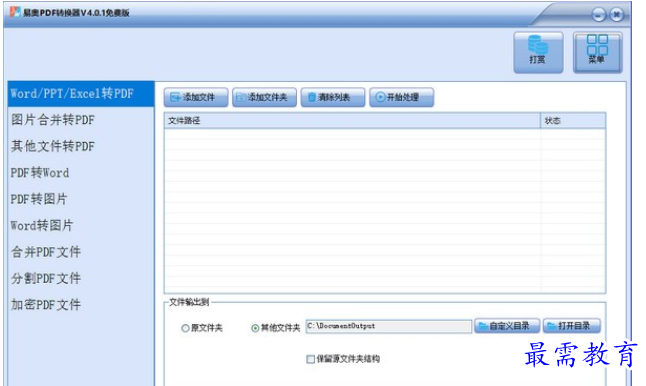Image resolution: width=646 pixels, height=386 pixels.
Task: Select PDF转Word mode
Action: [x=81, y=173]
